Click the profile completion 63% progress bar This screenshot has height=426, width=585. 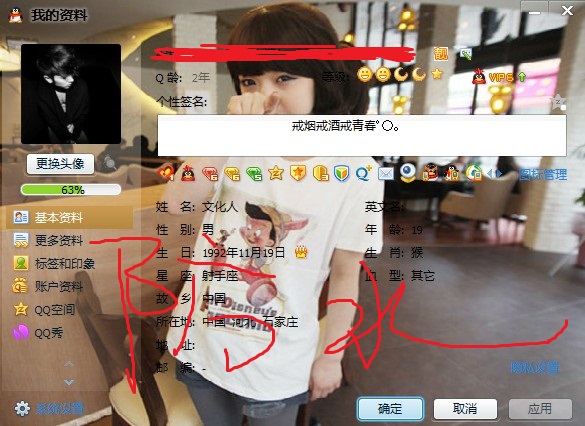(x=71, y=189)
